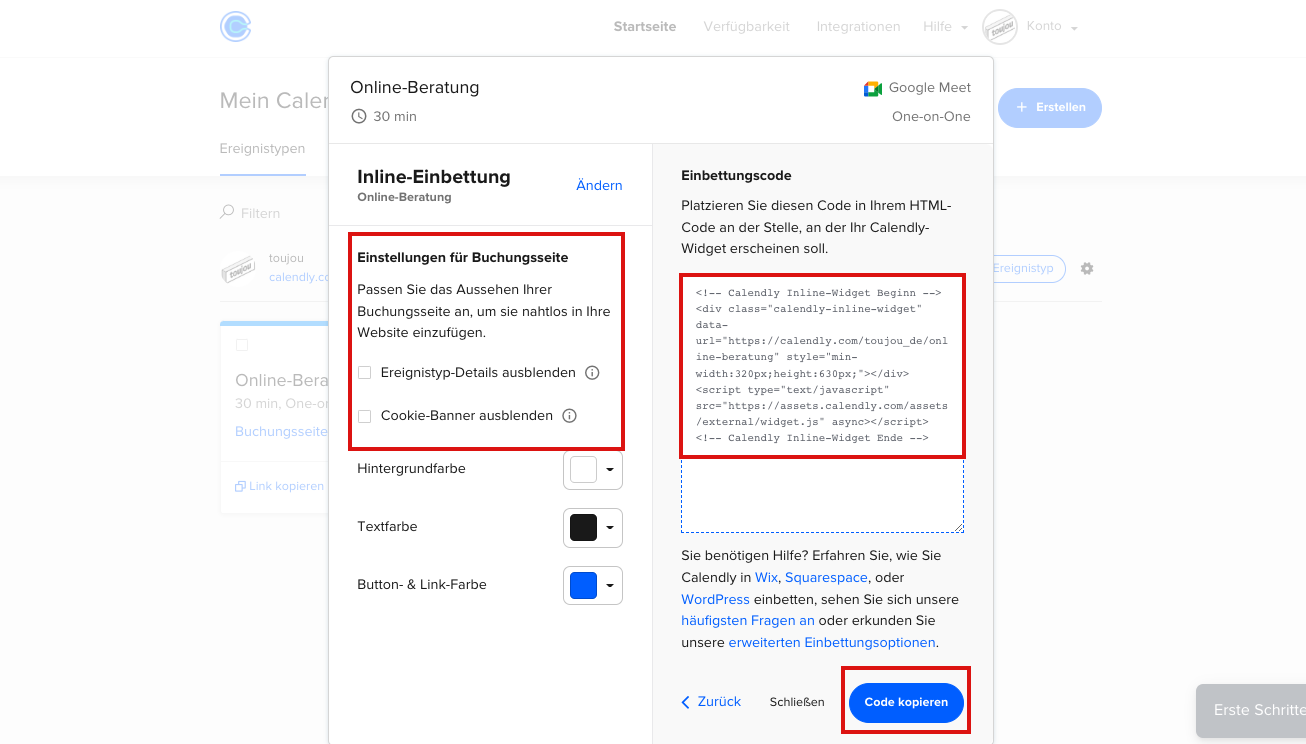Show info for Cookie-Banner ausblenden
The image size is (1306, 744).
pyautogui.click(x=570, y=416)
